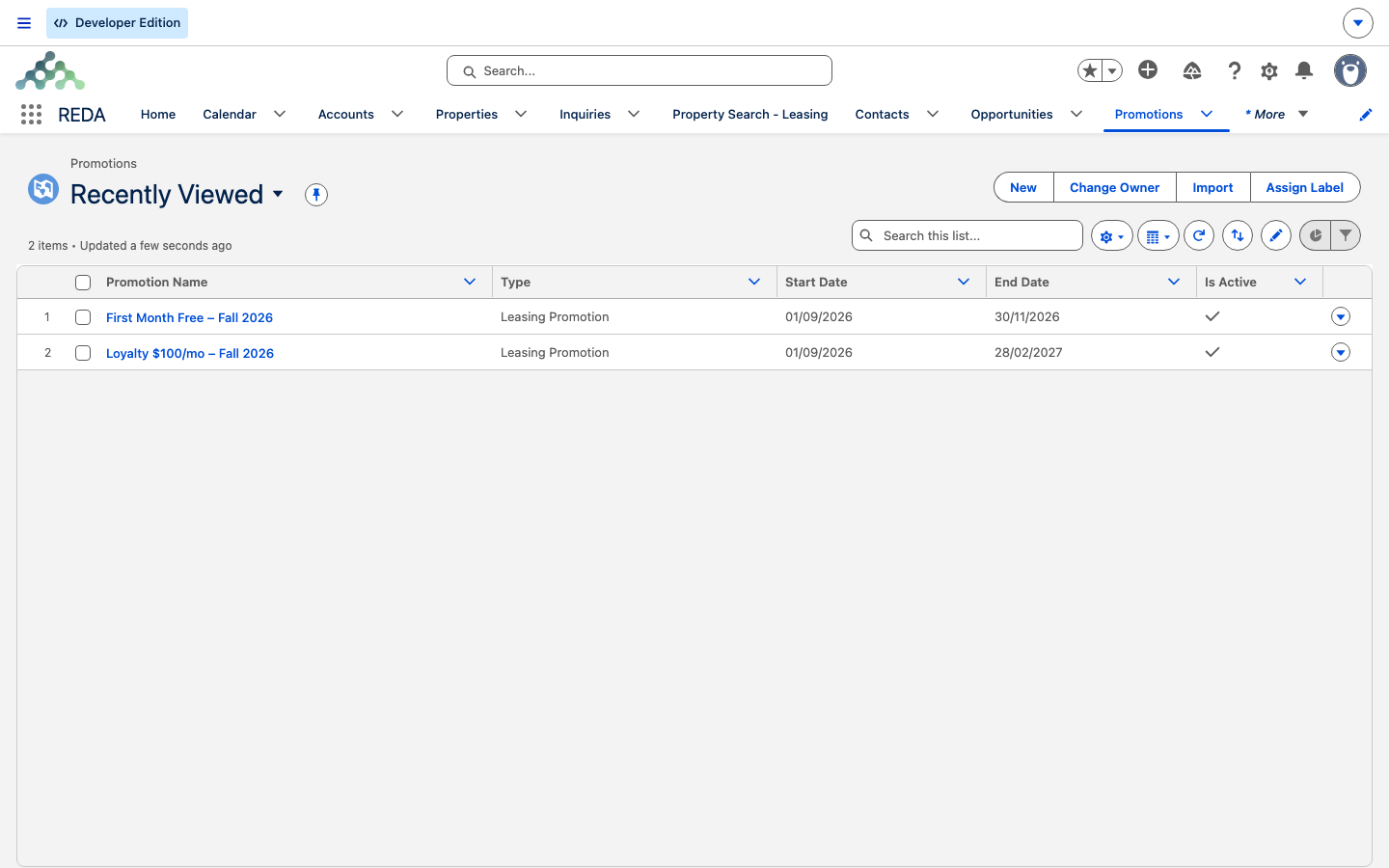The width and height of the screenshot is (1389, 868).
Task: Refresh the Promotions list
Action: tap(1199, 235)
